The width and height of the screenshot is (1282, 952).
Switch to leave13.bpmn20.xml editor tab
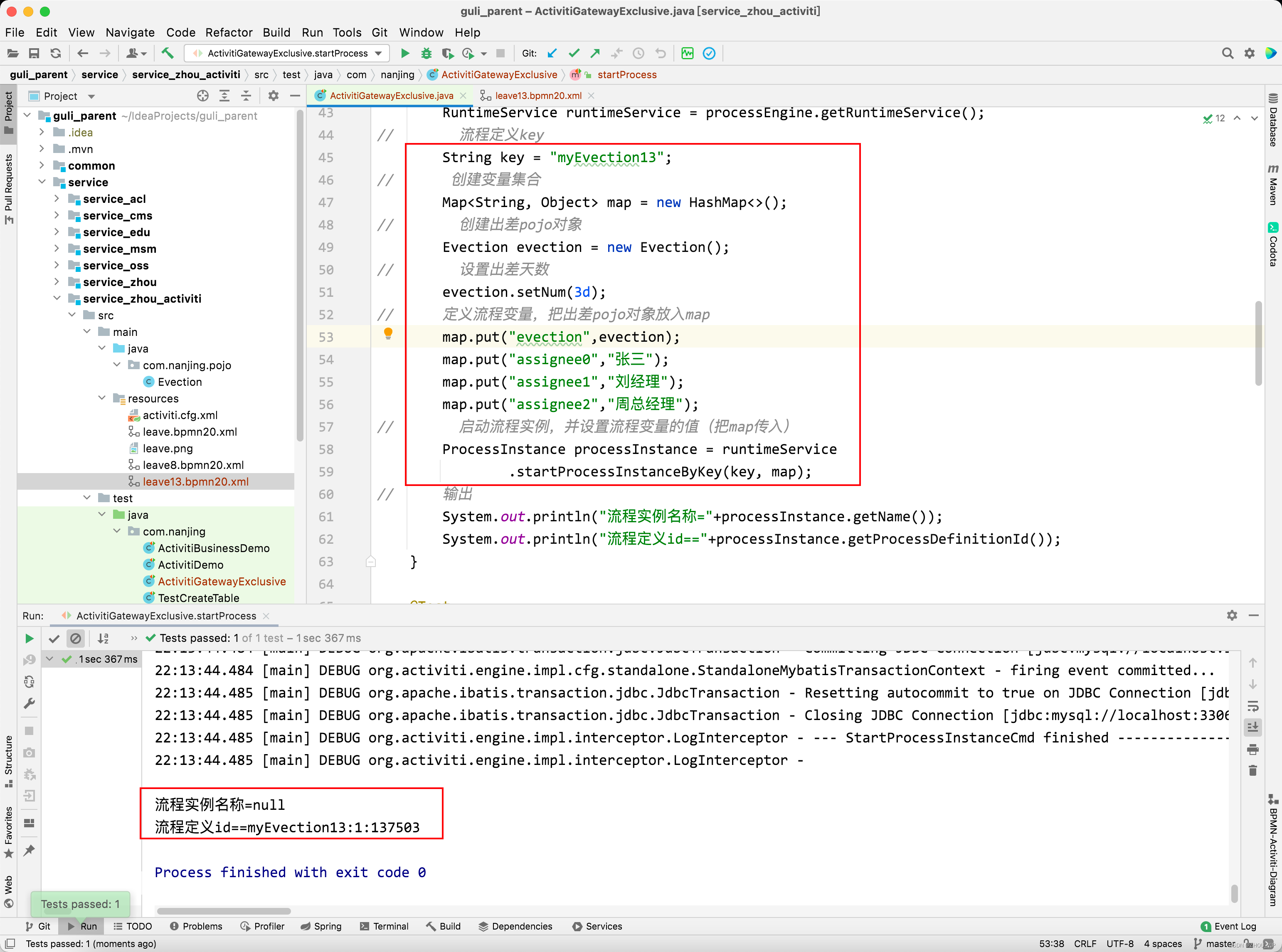(537, 96)
